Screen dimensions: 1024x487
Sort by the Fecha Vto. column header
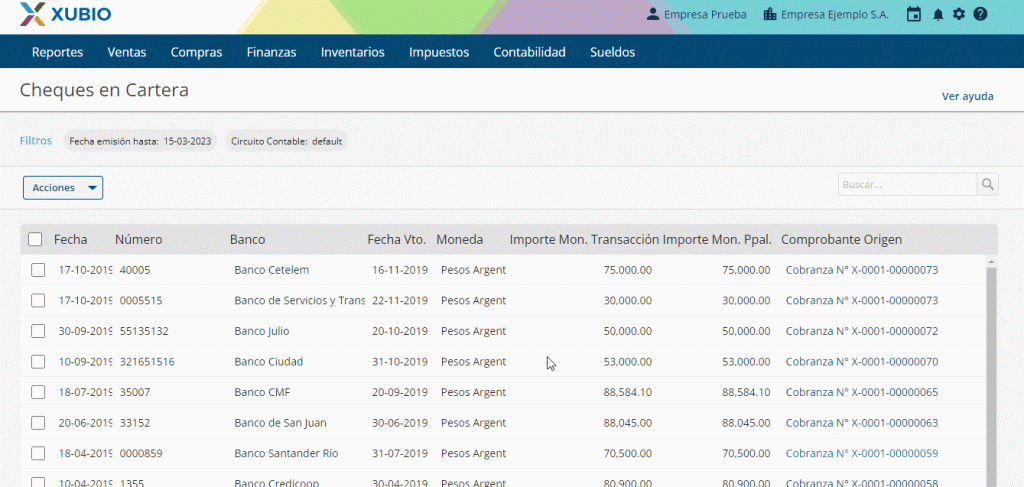tap(396, 240)
